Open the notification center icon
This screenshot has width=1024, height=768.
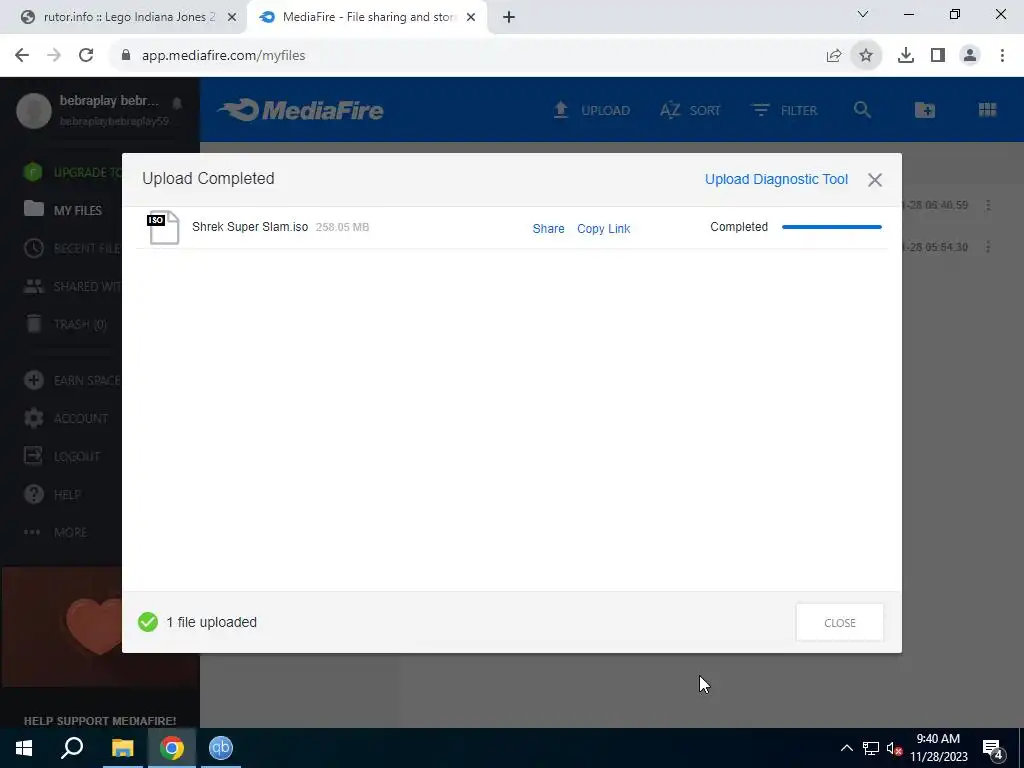point(992,748)
